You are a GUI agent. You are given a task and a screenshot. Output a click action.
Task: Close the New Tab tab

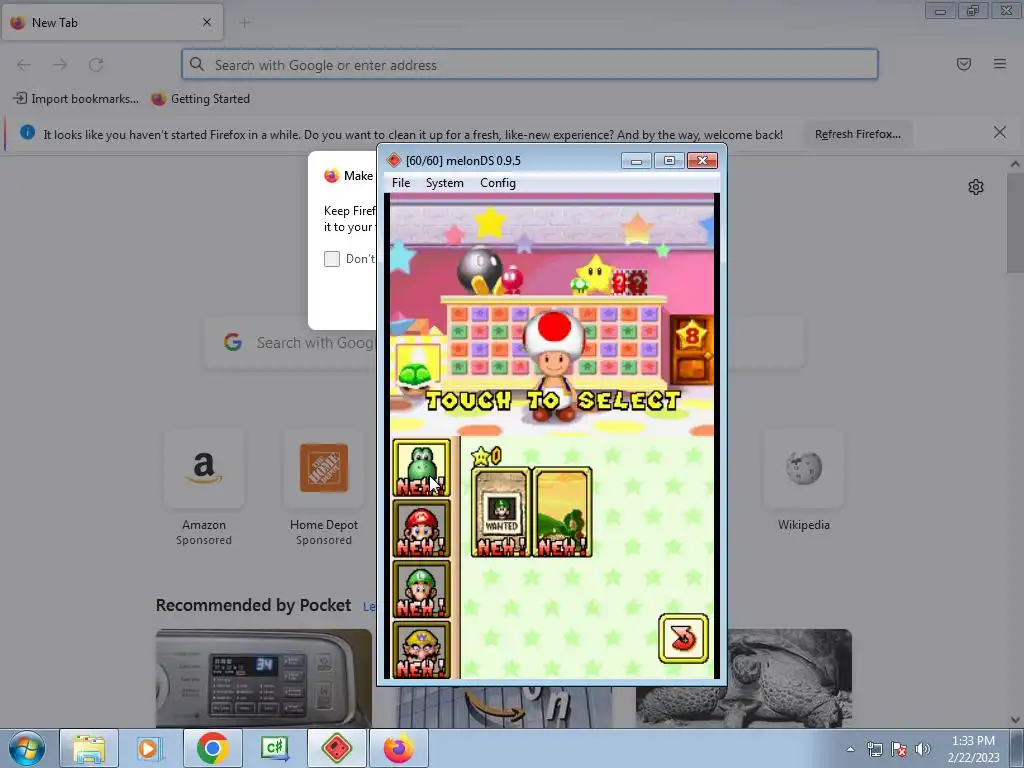[207, 22]
